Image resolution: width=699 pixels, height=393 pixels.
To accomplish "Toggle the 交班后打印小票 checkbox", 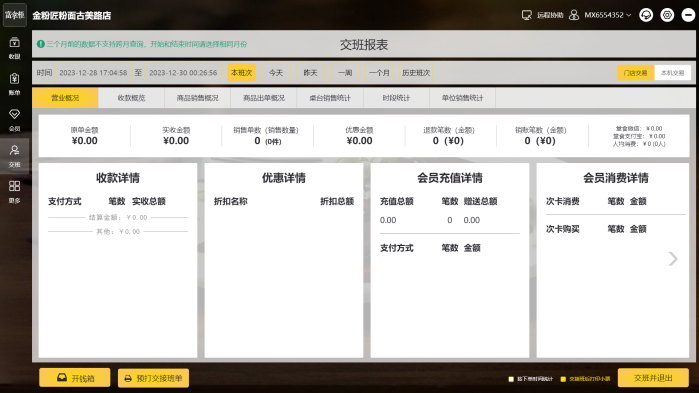I will tap(563, 379).
